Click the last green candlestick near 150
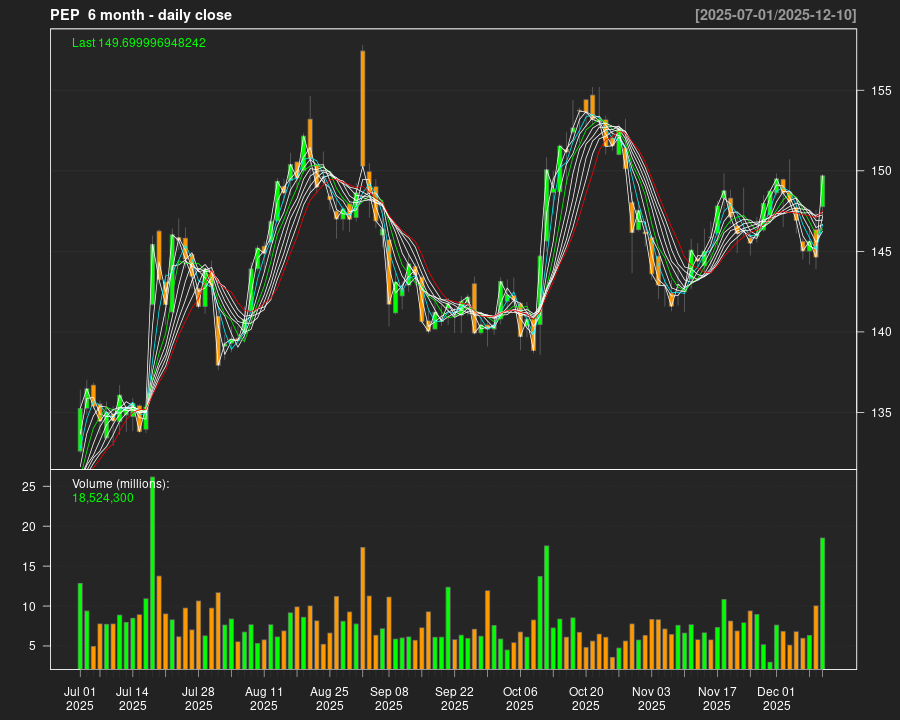The image size is (900, 720). (x=822, y=191)
